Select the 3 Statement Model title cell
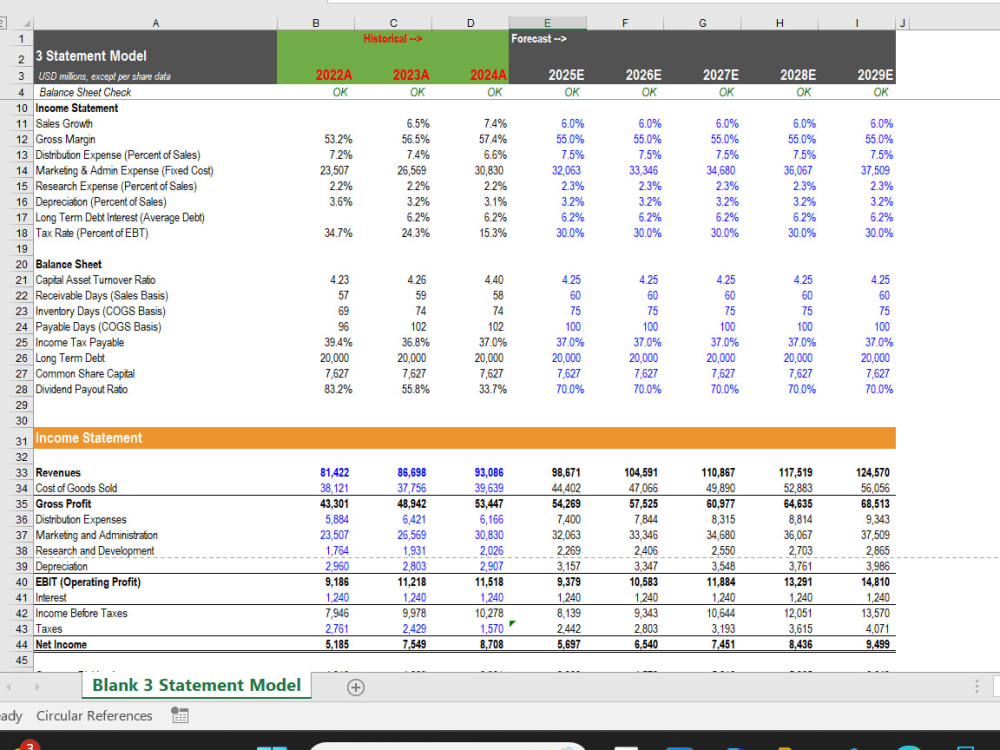The height and width of the screenshot is (750, 1000). tap(156, 56)
